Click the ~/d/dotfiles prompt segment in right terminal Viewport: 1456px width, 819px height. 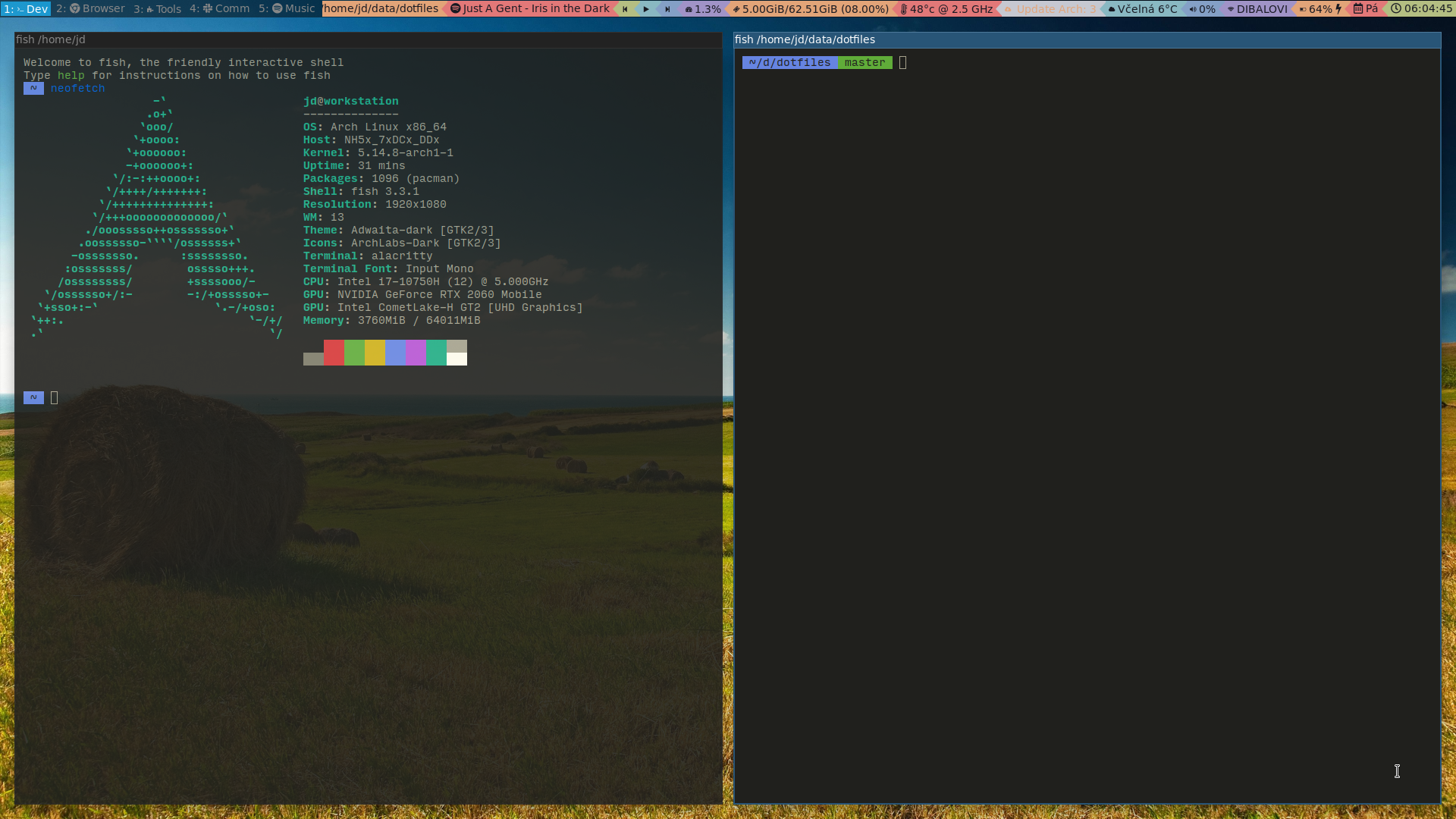790,63
